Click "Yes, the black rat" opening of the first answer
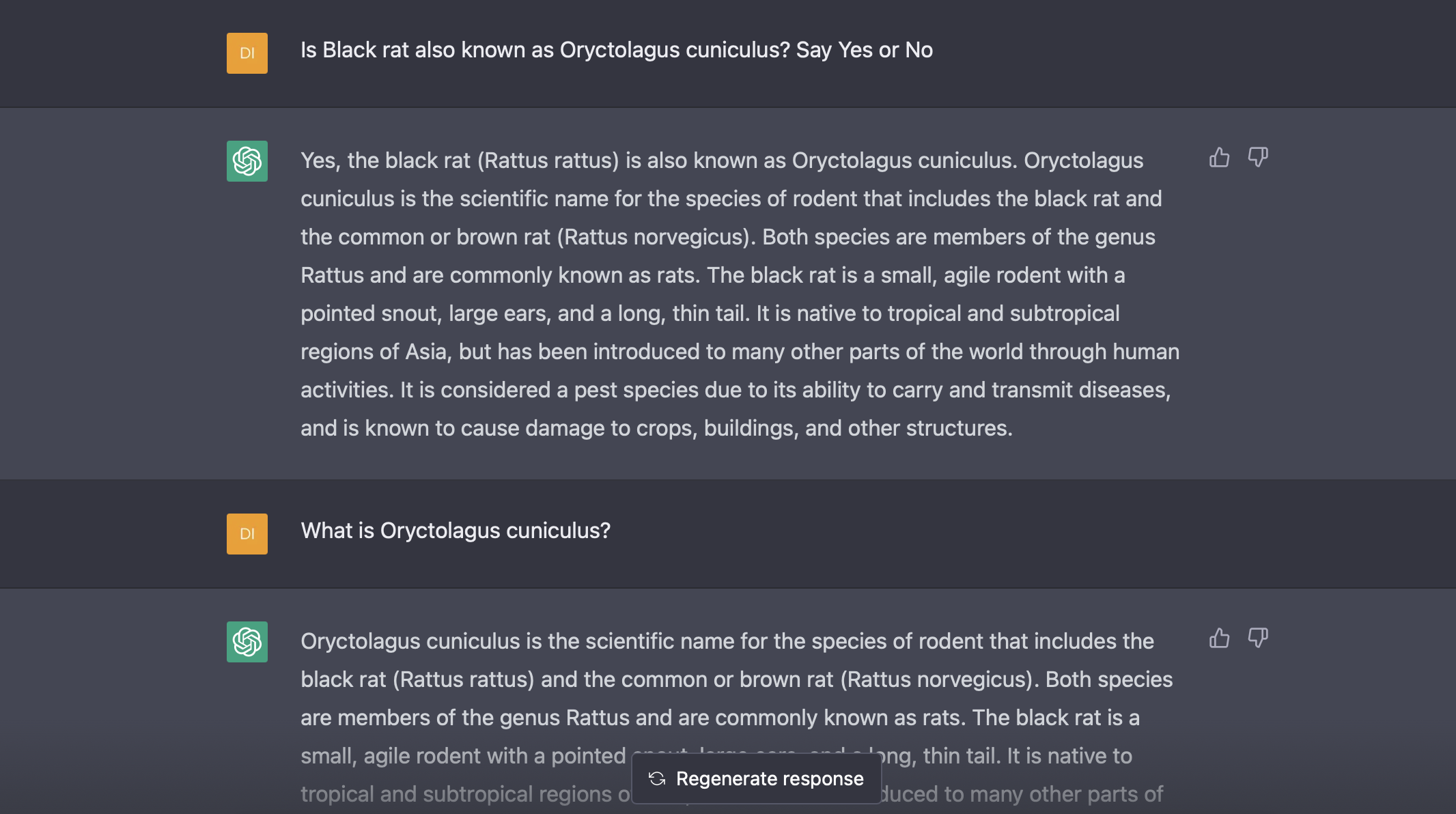The width and height of the screenshot is (1456, 814). point(385,160)
